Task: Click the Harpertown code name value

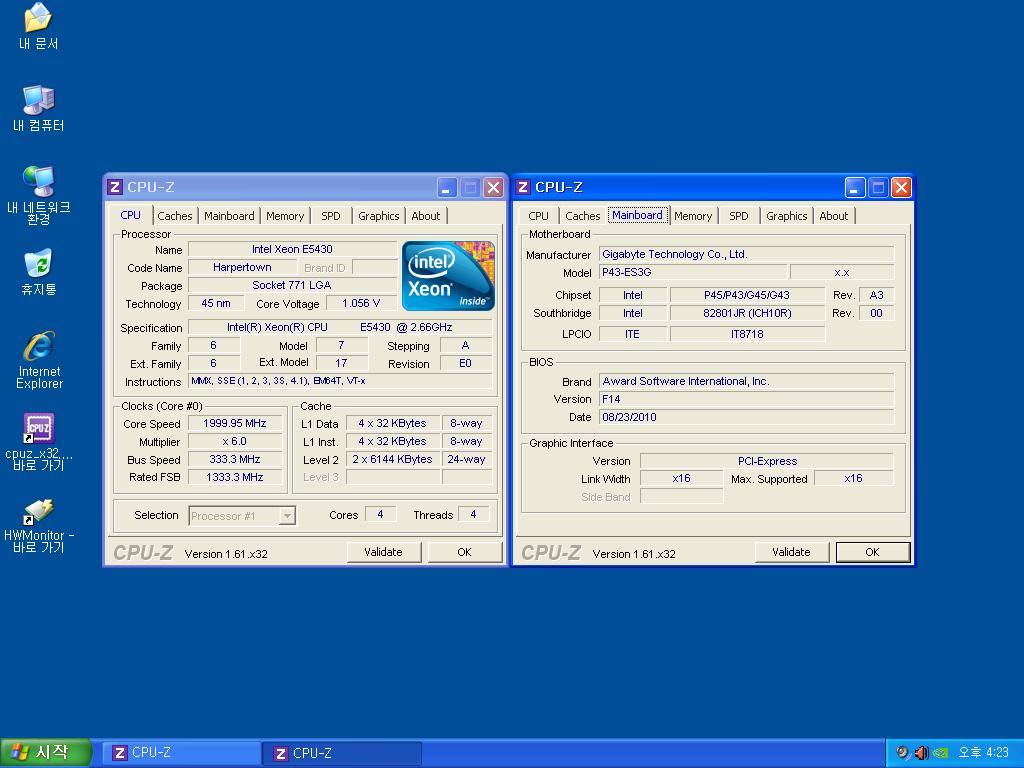Action: click(242, 267)
